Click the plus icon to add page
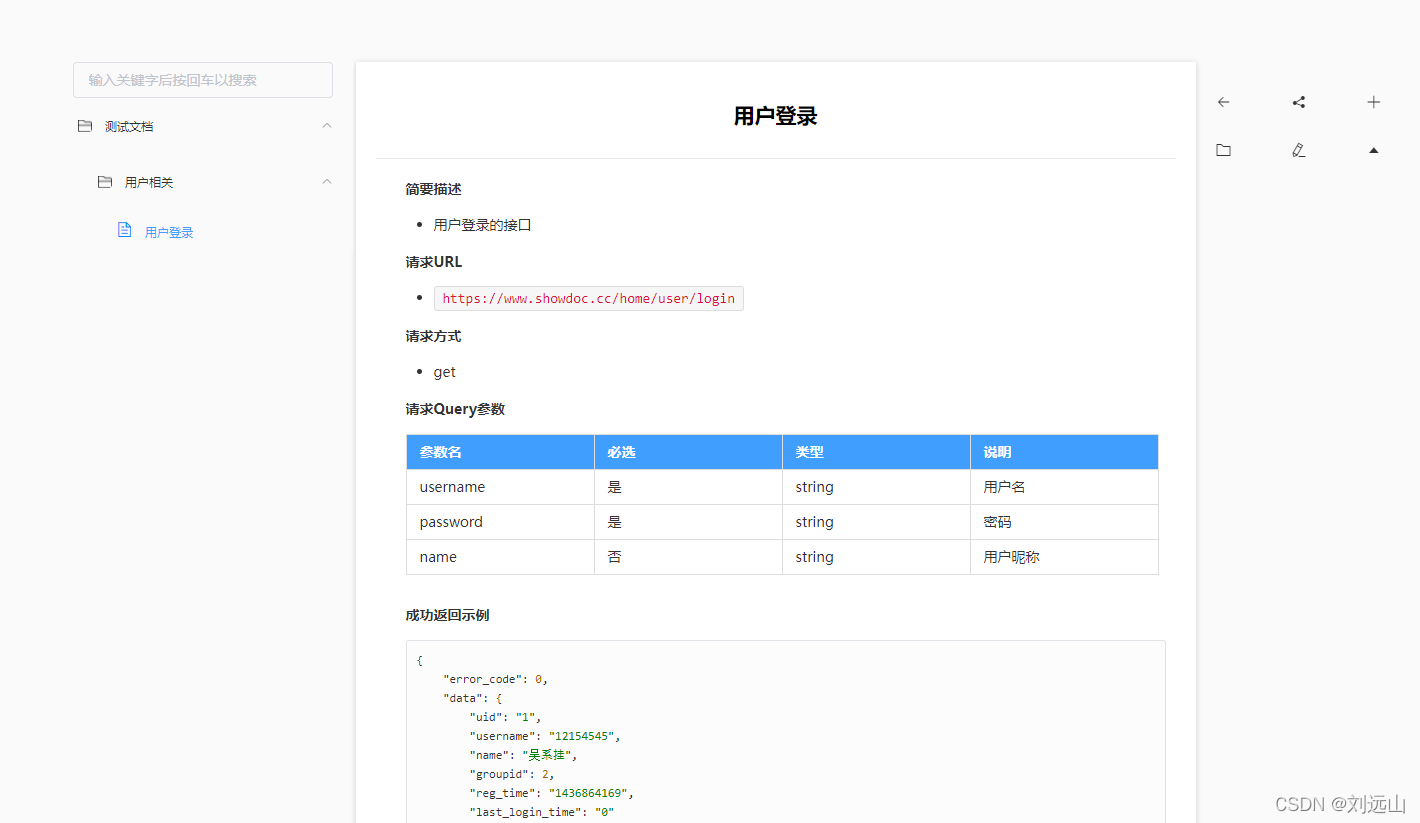Screen dimensions: 1420x823 coord(1374,102)
